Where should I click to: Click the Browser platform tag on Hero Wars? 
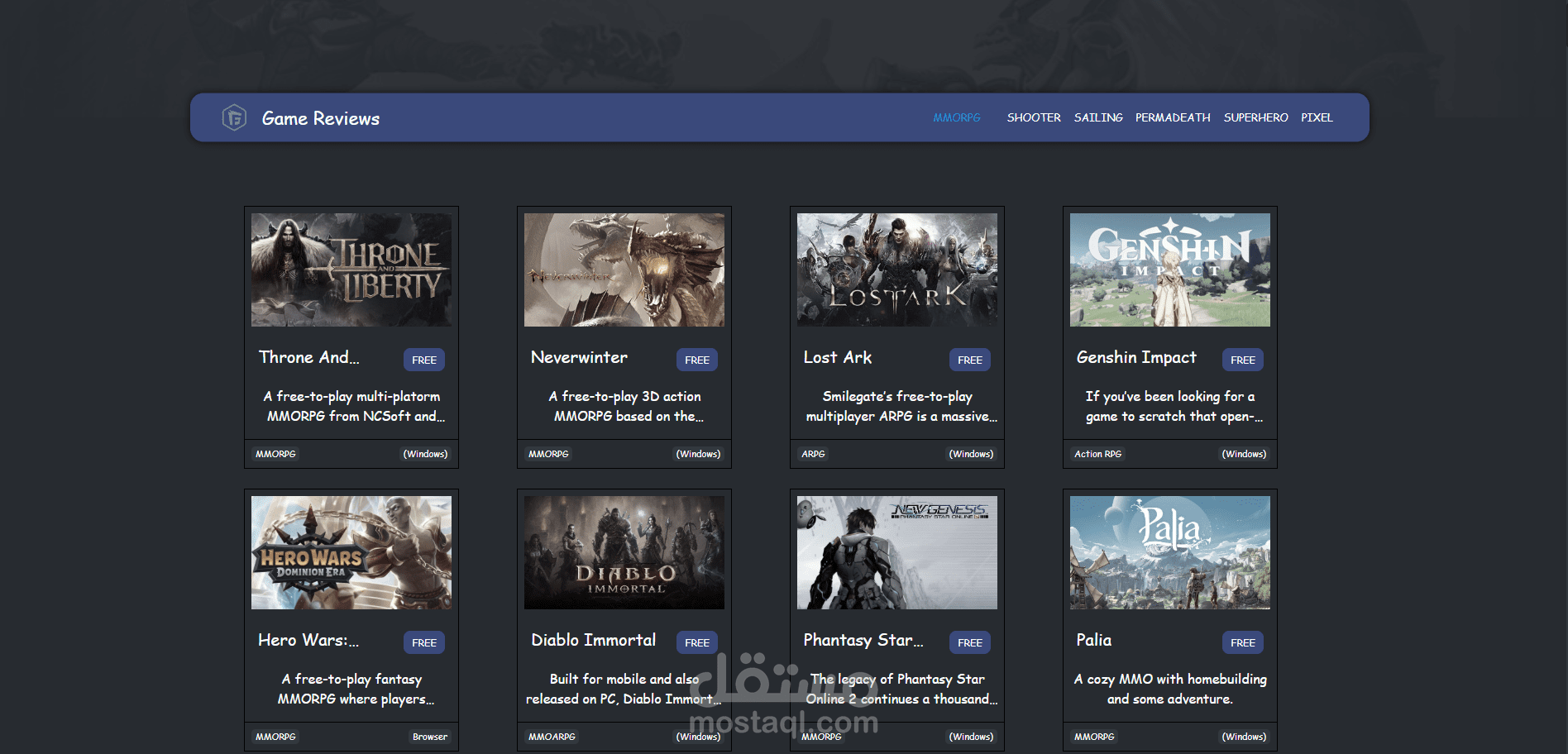430,737
